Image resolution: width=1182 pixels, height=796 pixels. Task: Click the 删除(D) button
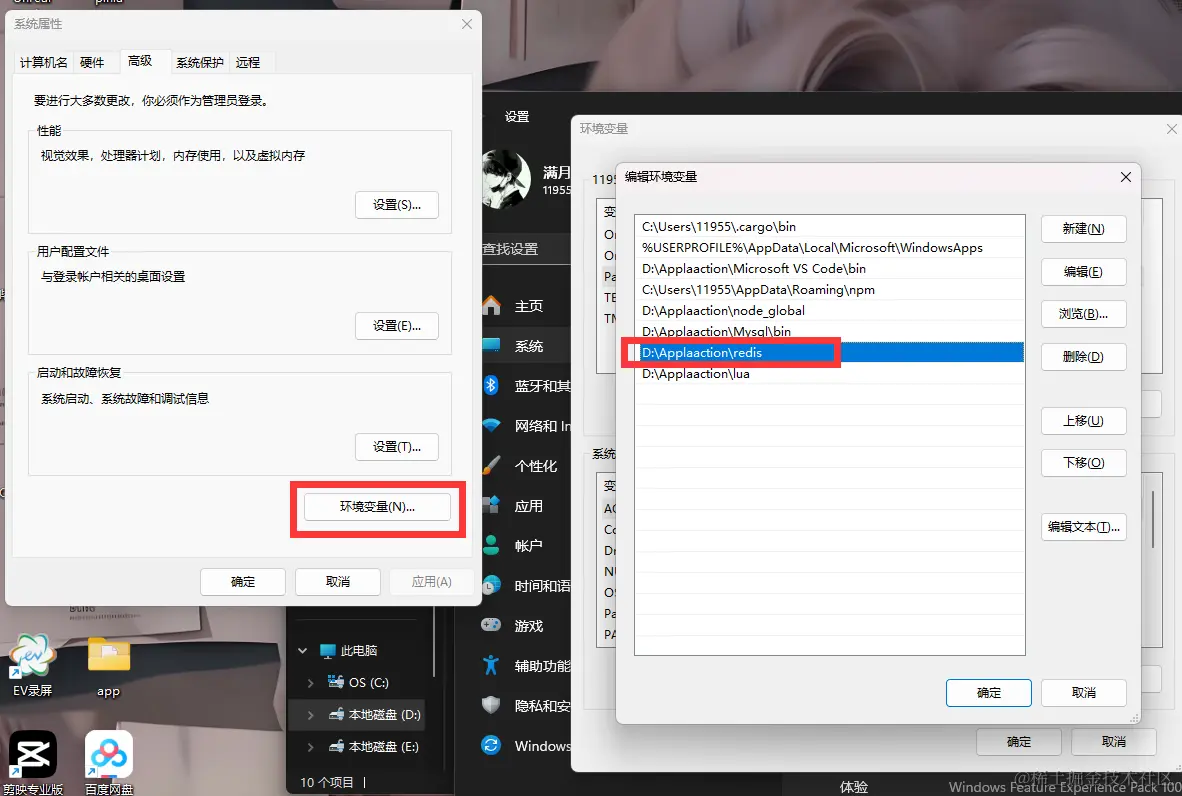coord(1083,357)
